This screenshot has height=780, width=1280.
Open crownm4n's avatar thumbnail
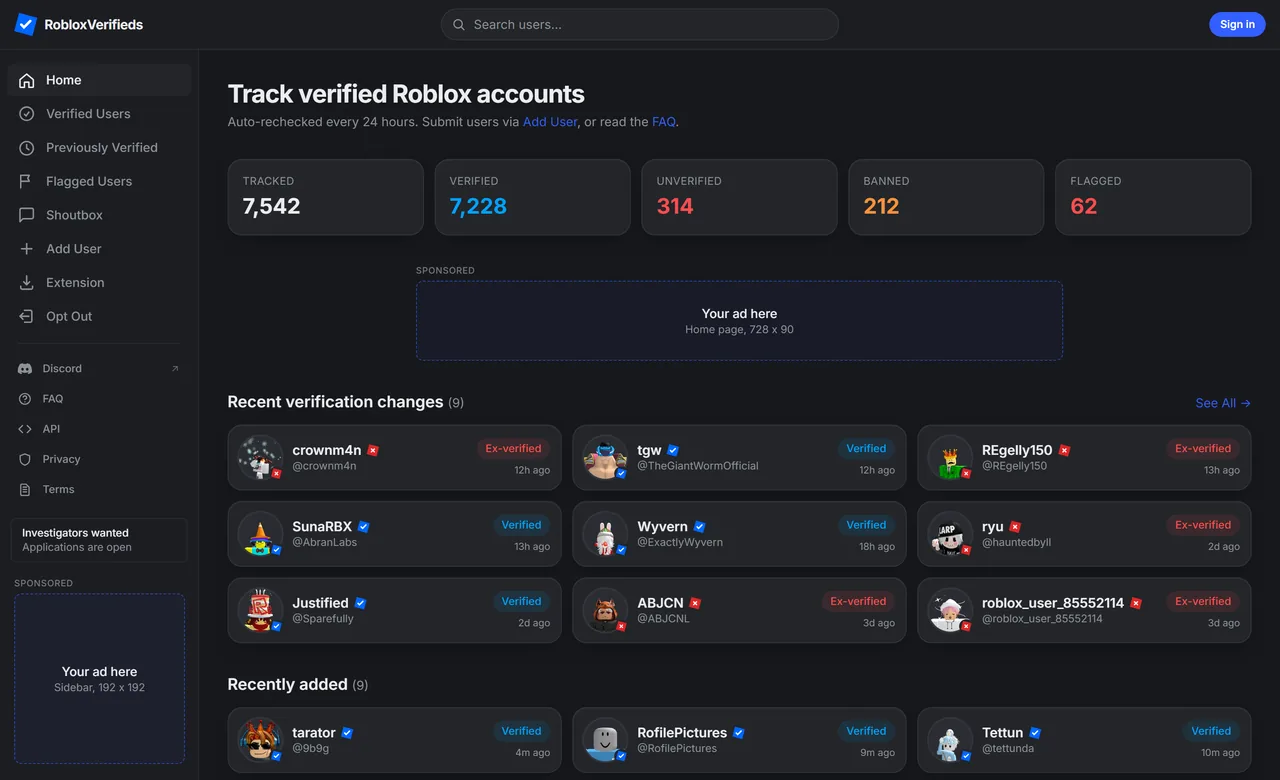tap(261, 458)
